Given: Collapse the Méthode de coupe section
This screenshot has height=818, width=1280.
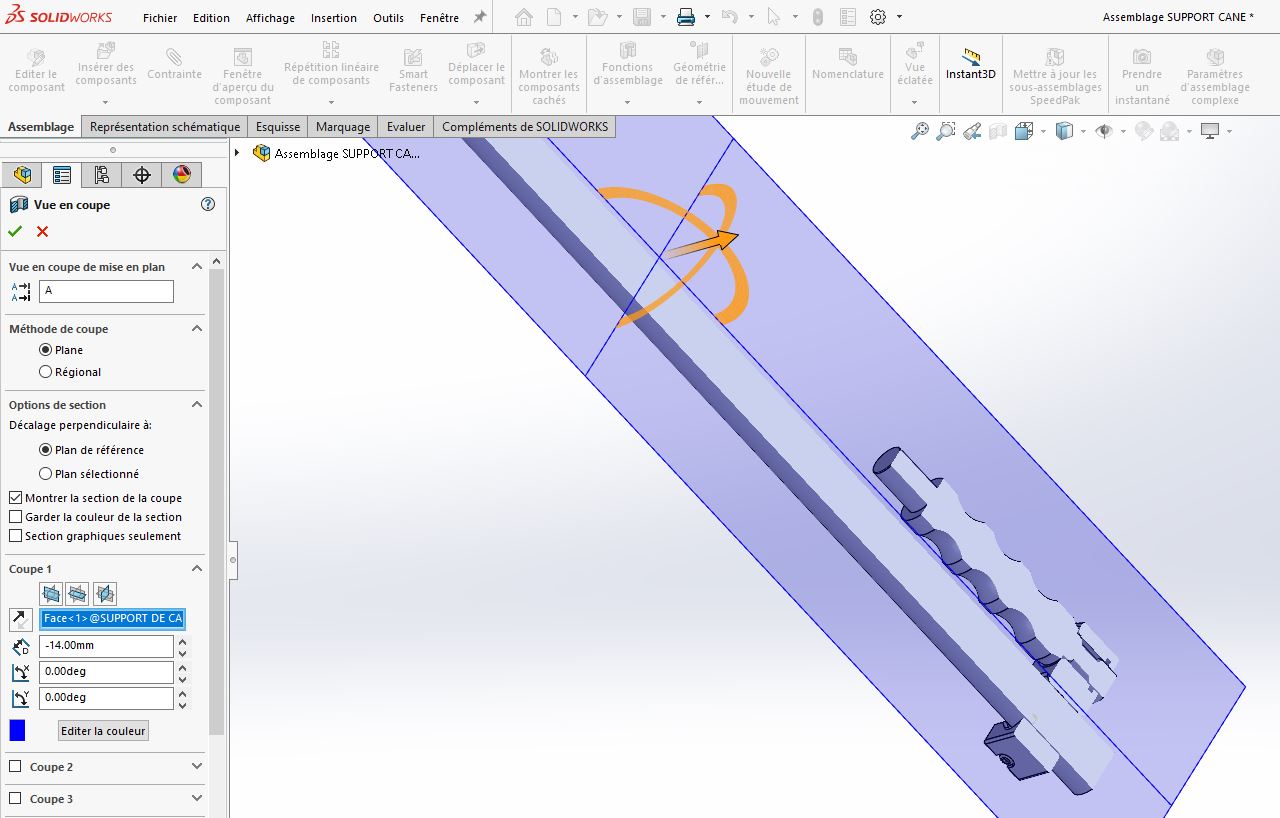Looking at the screenshot, I should (x=196, y=329).
